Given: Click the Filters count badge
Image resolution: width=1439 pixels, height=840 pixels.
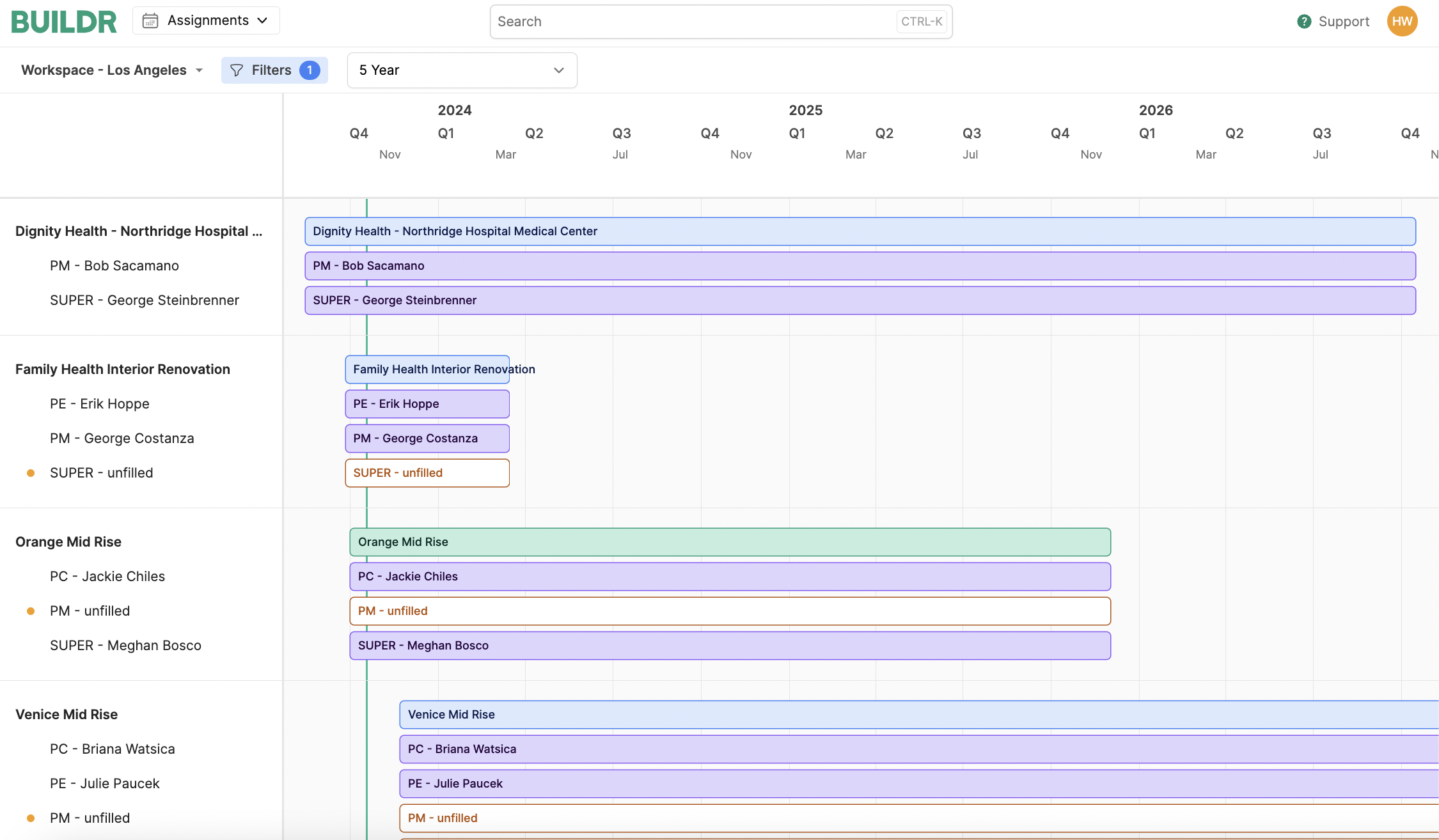Looking at the screenshot, I should pos(310,70).
